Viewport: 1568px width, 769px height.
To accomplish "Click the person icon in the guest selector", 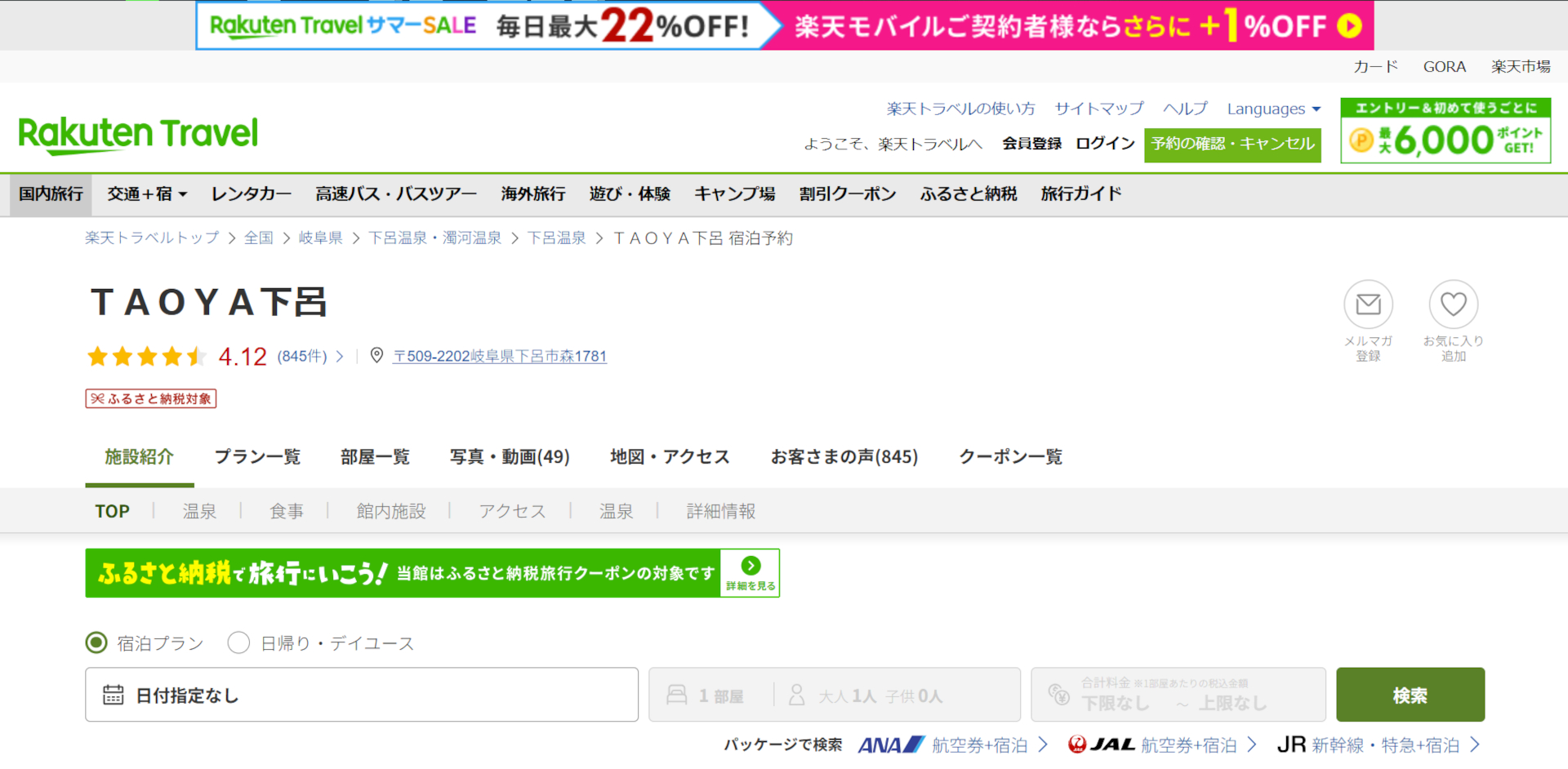I will coord(796,695).
